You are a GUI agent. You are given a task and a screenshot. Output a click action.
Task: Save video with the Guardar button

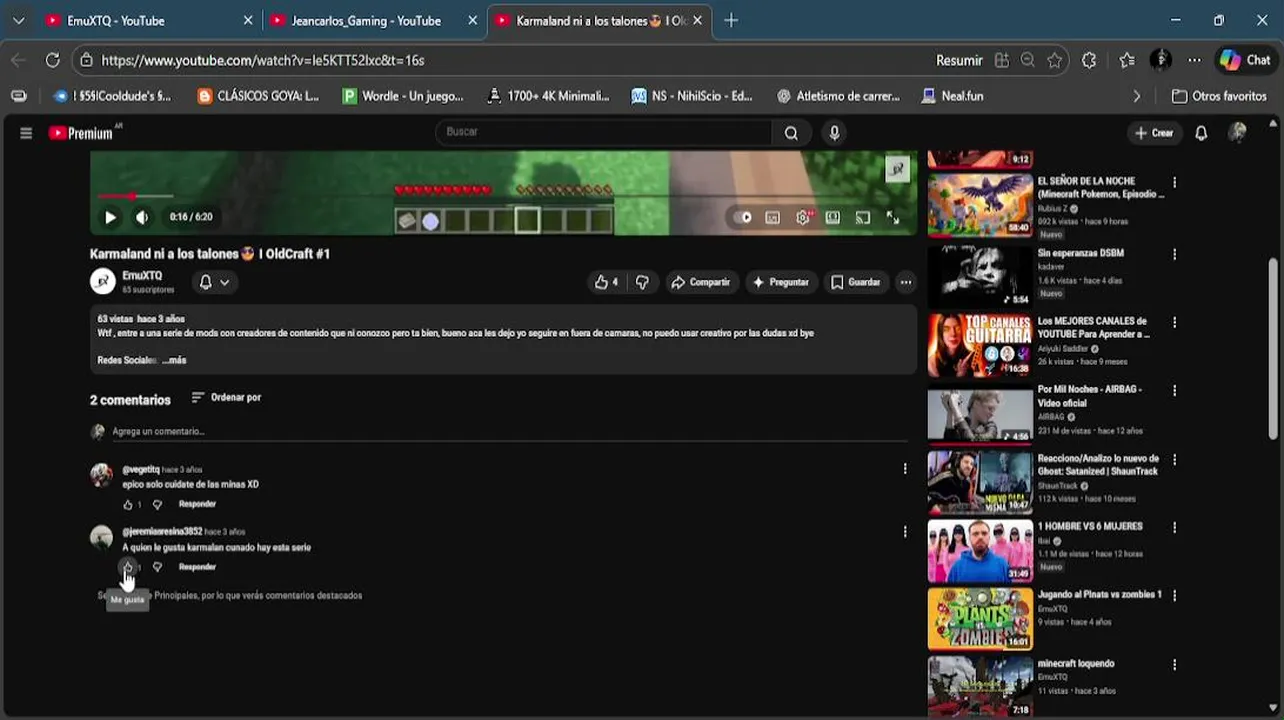click(856, 282)
